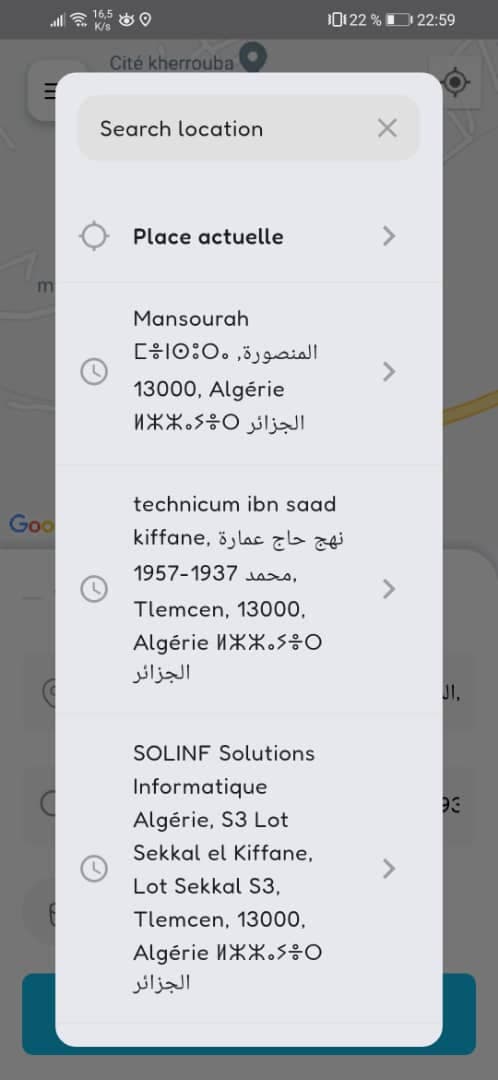Tap the Wi-Fi icon in status bar

coord(79,19)
